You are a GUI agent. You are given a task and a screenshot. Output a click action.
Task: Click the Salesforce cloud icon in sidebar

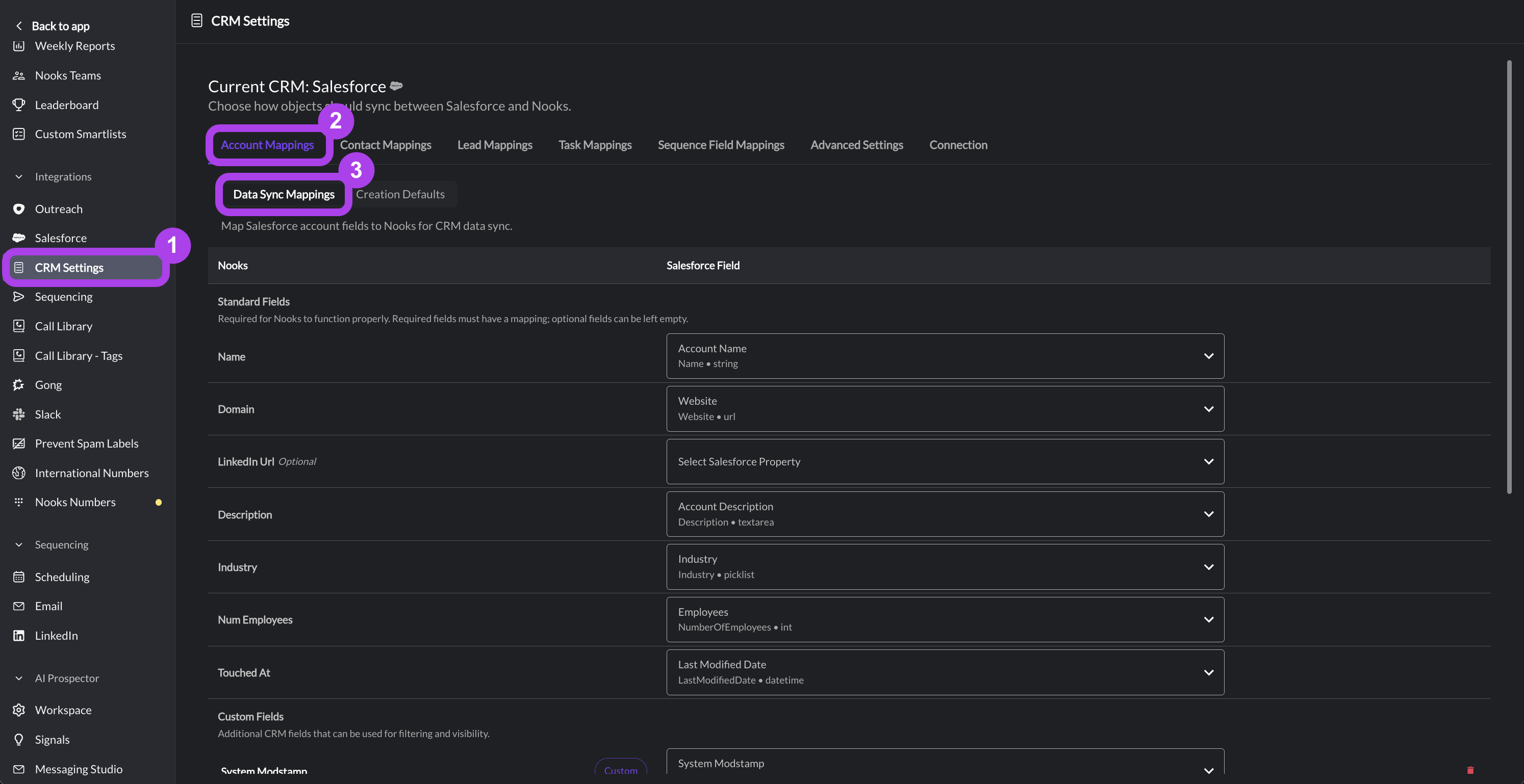(x=19, y=238)
